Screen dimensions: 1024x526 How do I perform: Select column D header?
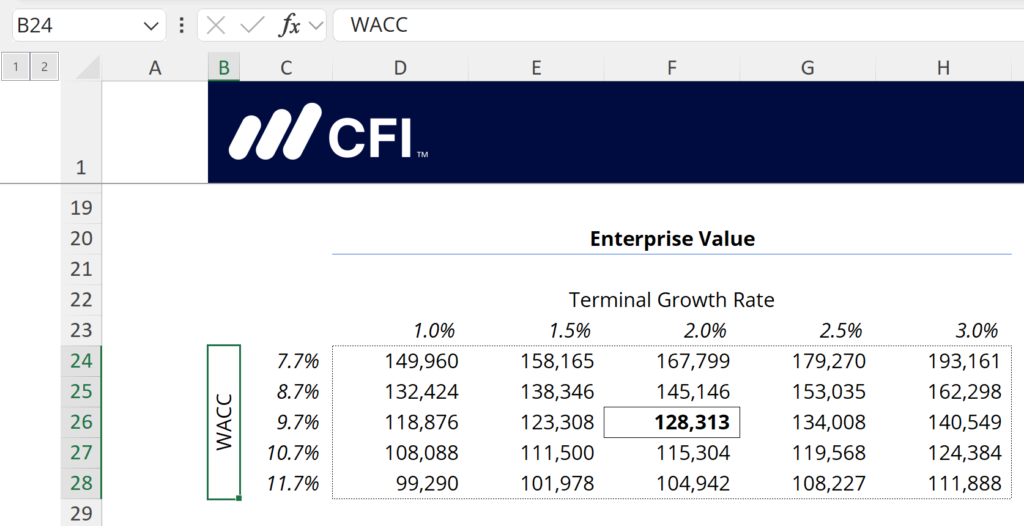pyautogui.click(x=400, y=68)
